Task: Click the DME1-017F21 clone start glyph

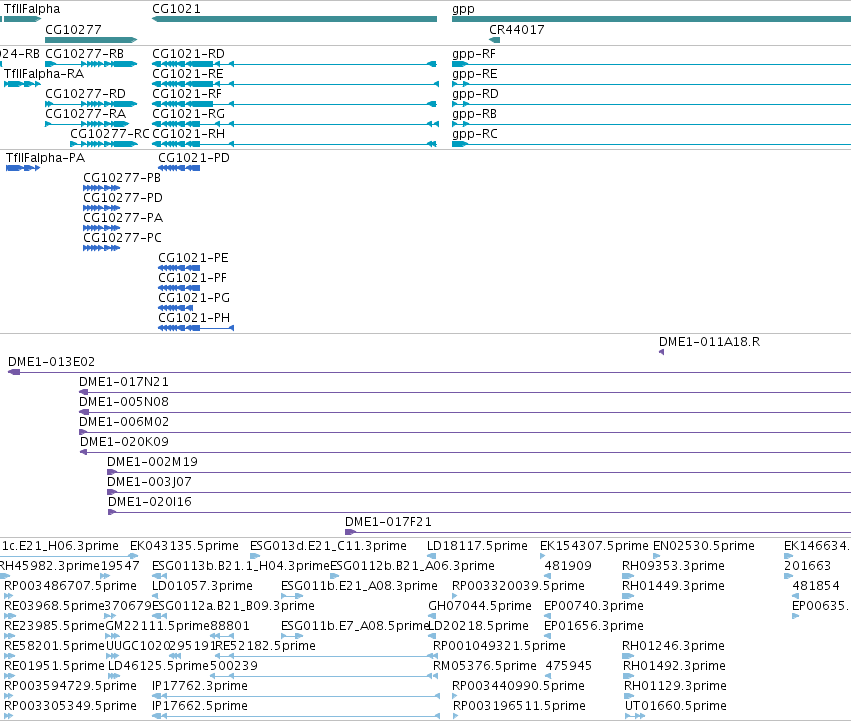Action: 351,532
